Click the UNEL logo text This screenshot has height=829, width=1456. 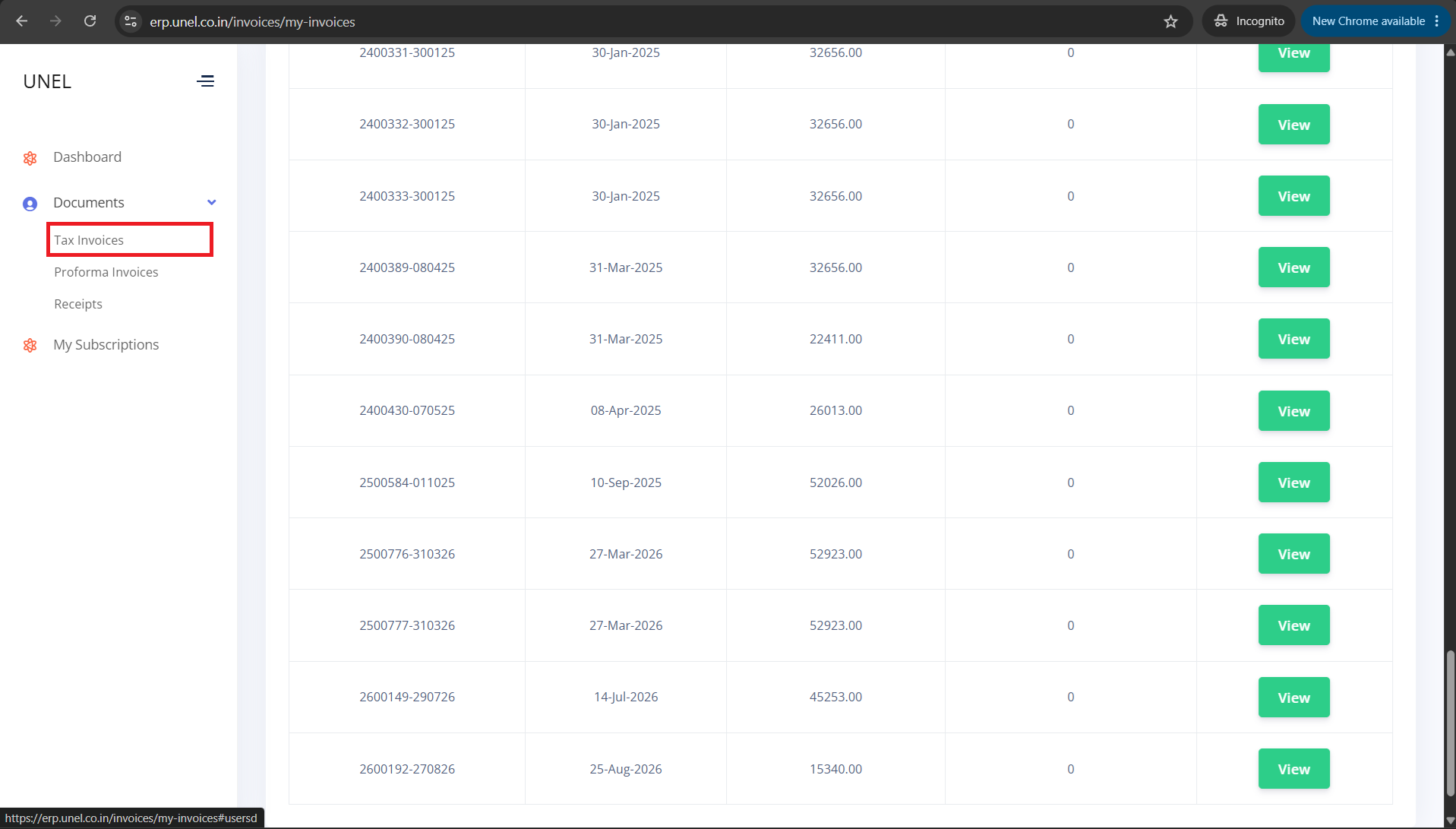point(47,81)
